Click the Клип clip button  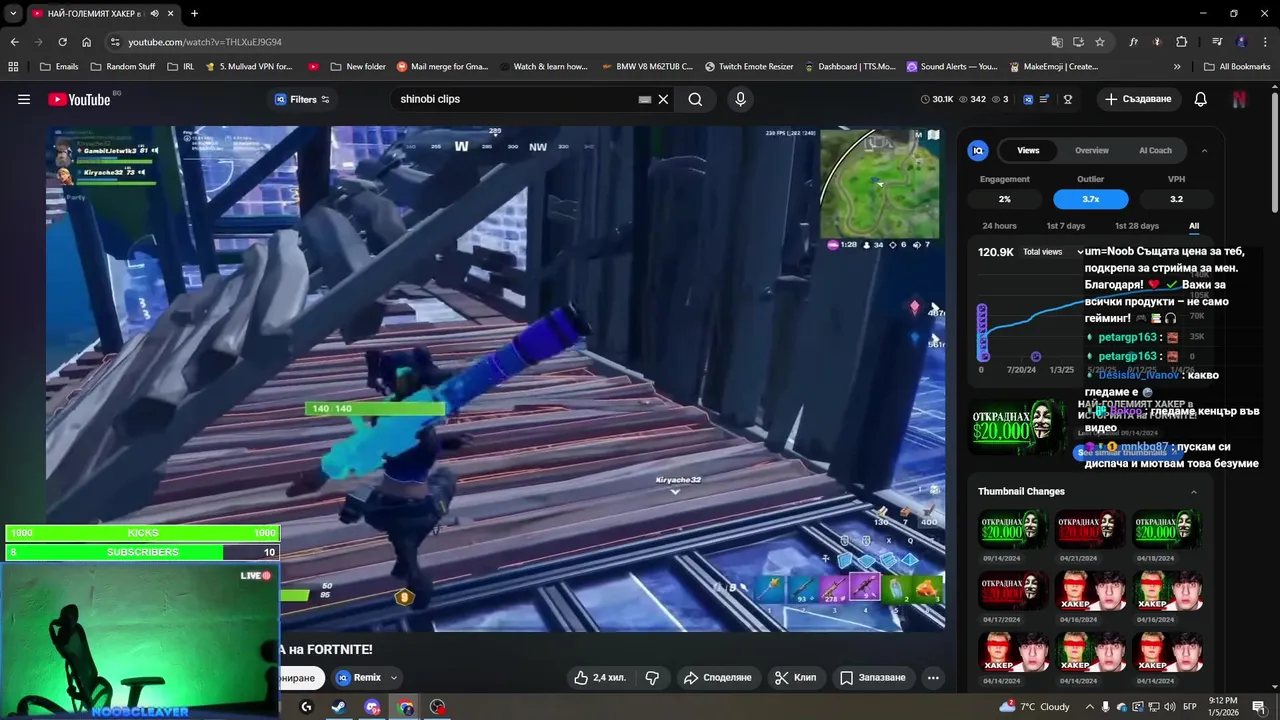(x=795, y=677)
